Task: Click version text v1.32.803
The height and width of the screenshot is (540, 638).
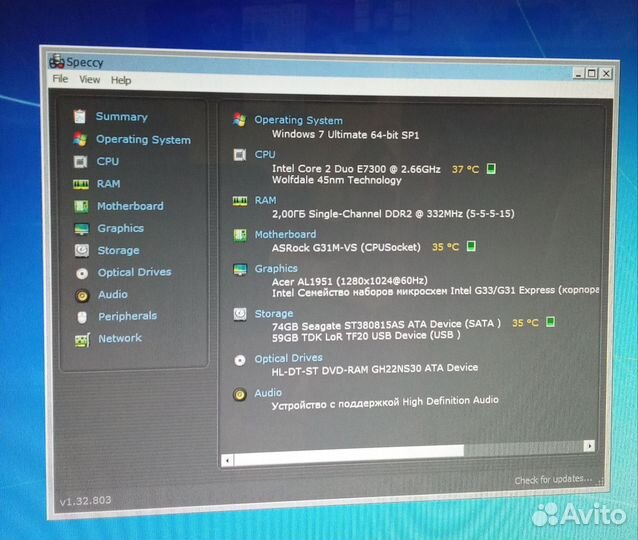Action: coord(85,501)
